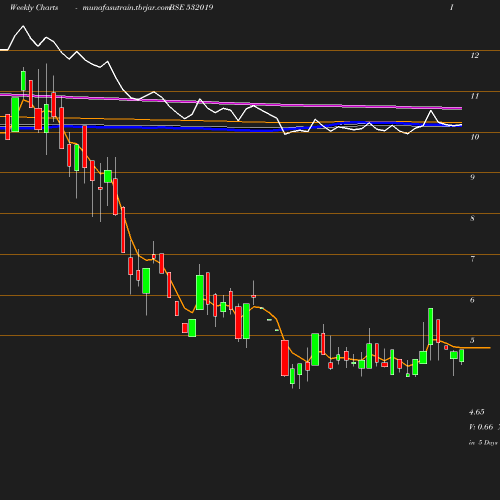Viewport: 500px width, 500px height.
Task: Click the price axis label '6'
Action: (x=472, y=300)
